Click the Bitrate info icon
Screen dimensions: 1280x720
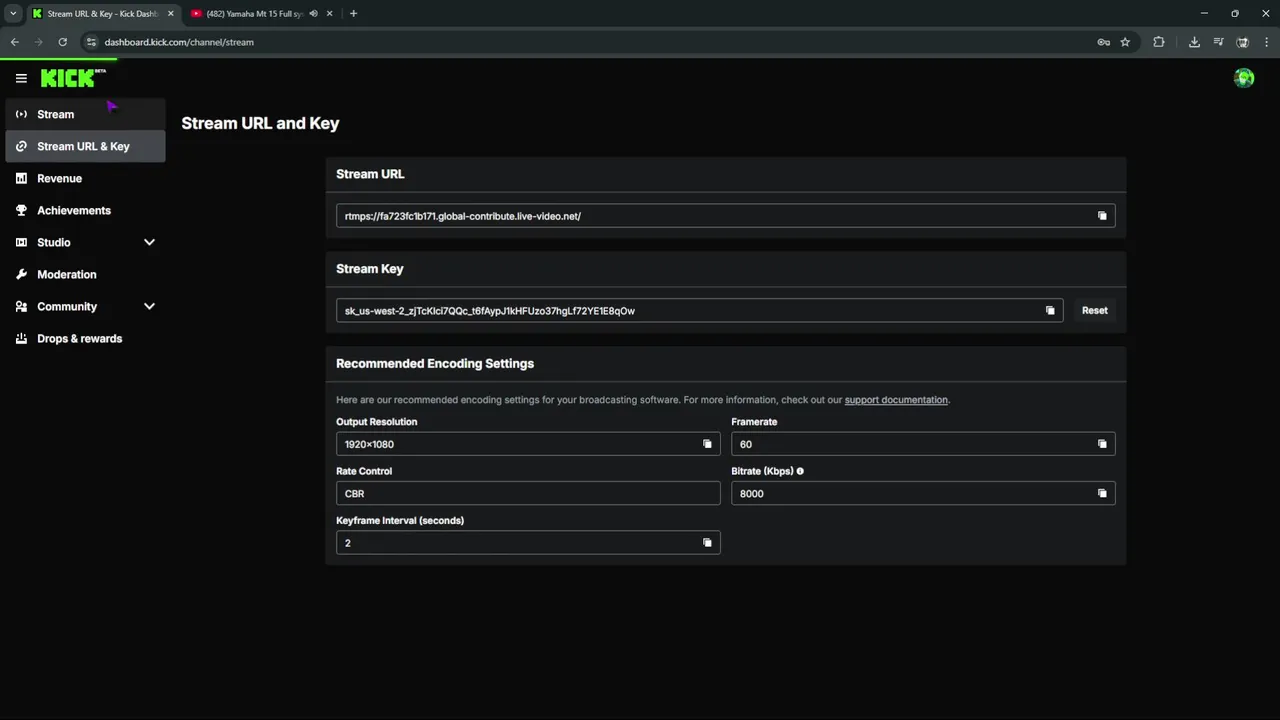click(x=800, y=471)
